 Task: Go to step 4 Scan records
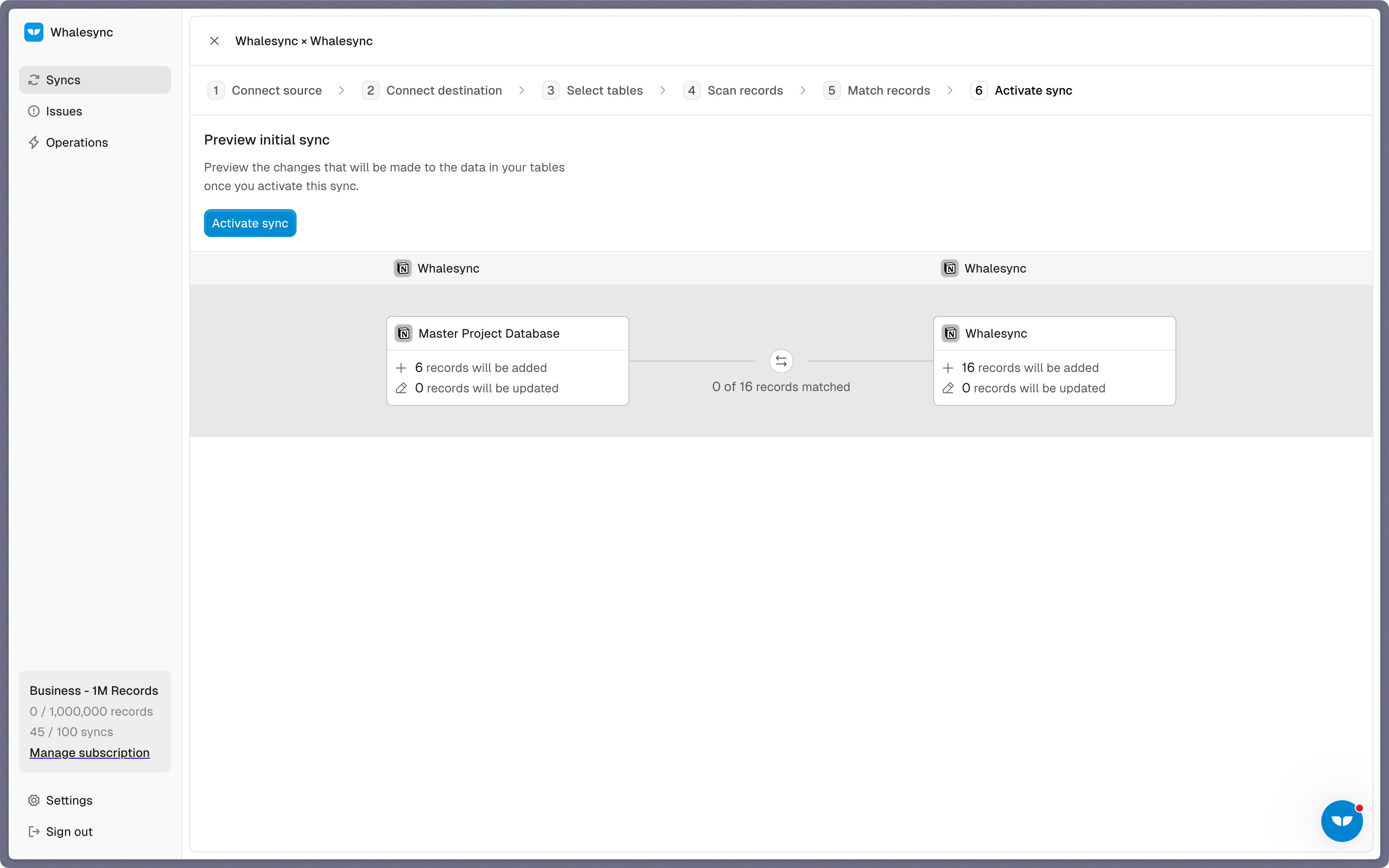[734, 90]
